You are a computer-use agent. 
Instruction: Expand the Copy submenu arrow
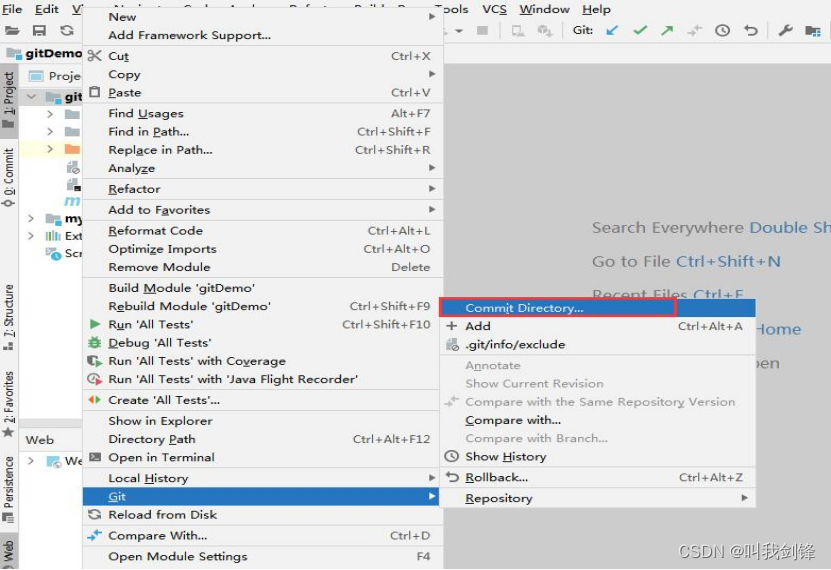click(x=432, y=74)
